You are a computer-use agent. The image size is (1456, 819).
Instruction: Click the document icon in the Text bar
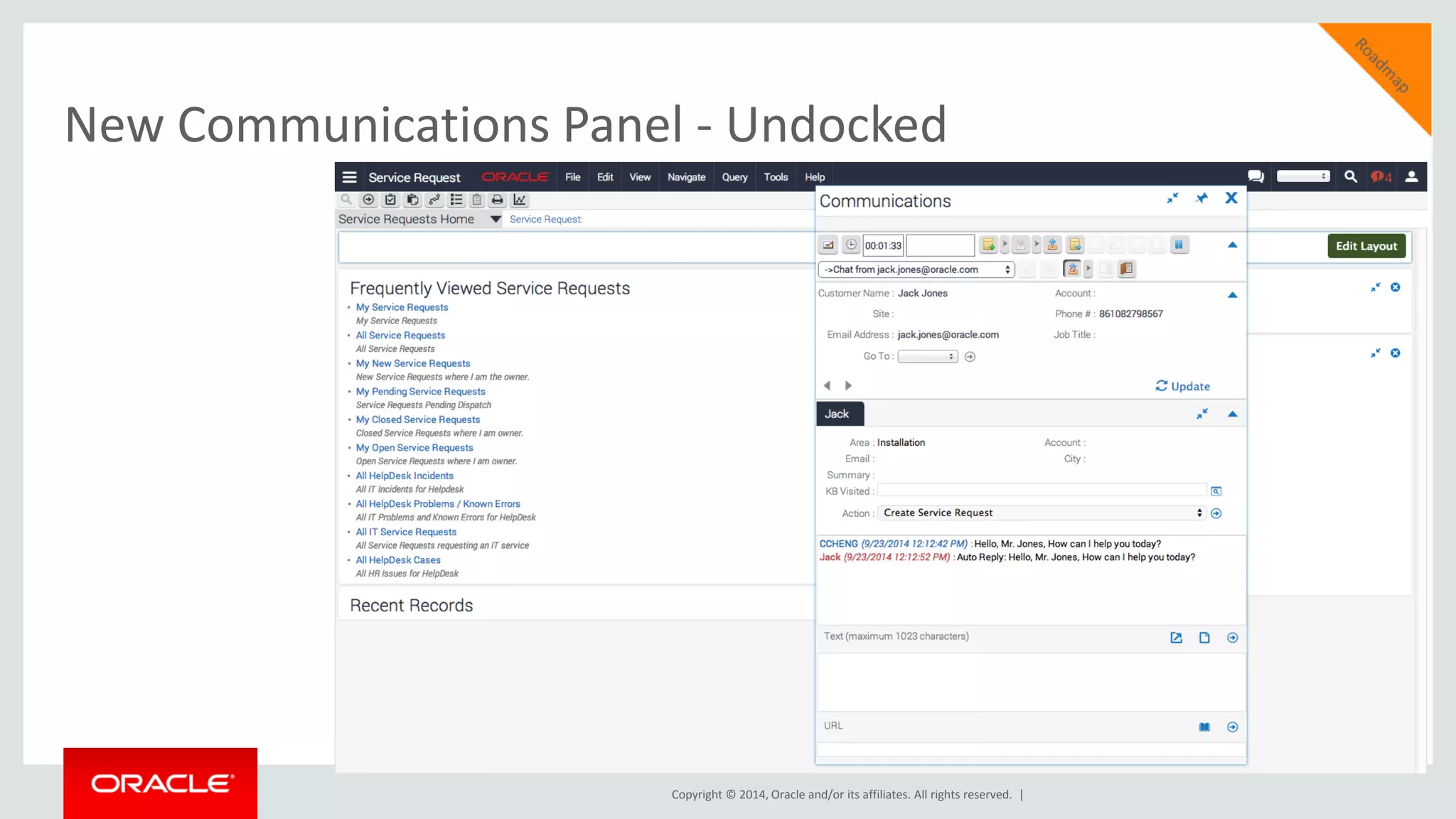coord(1204,638)
